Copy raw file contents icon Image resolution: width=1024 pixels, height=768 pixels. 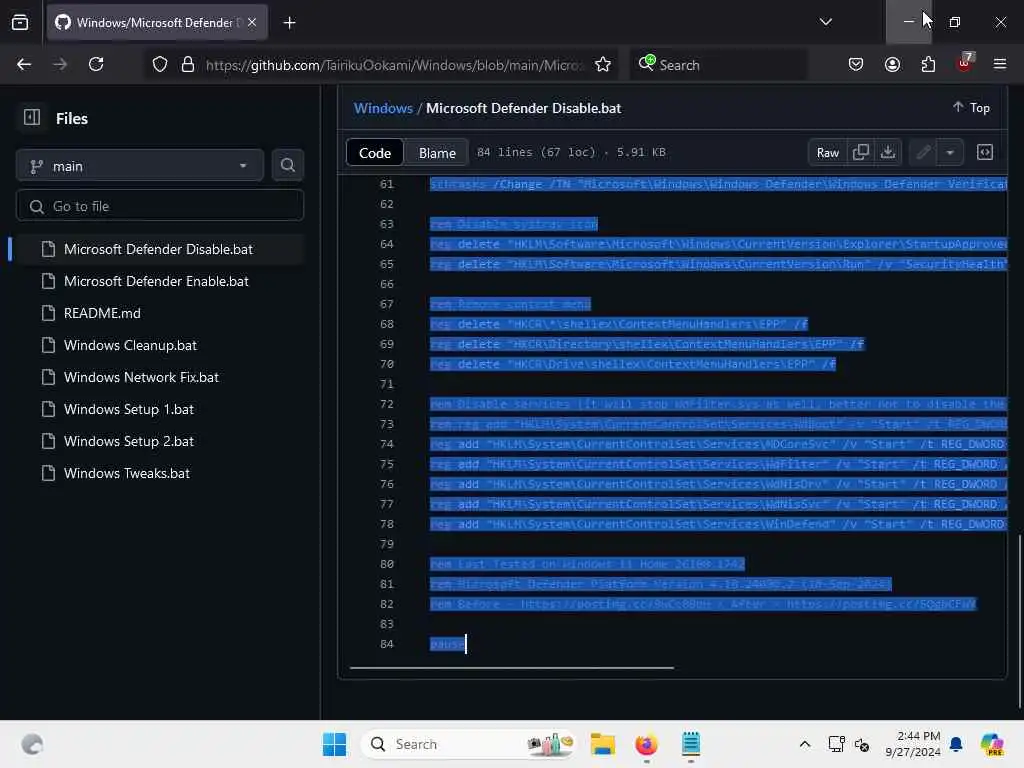[x=861, y=153]
